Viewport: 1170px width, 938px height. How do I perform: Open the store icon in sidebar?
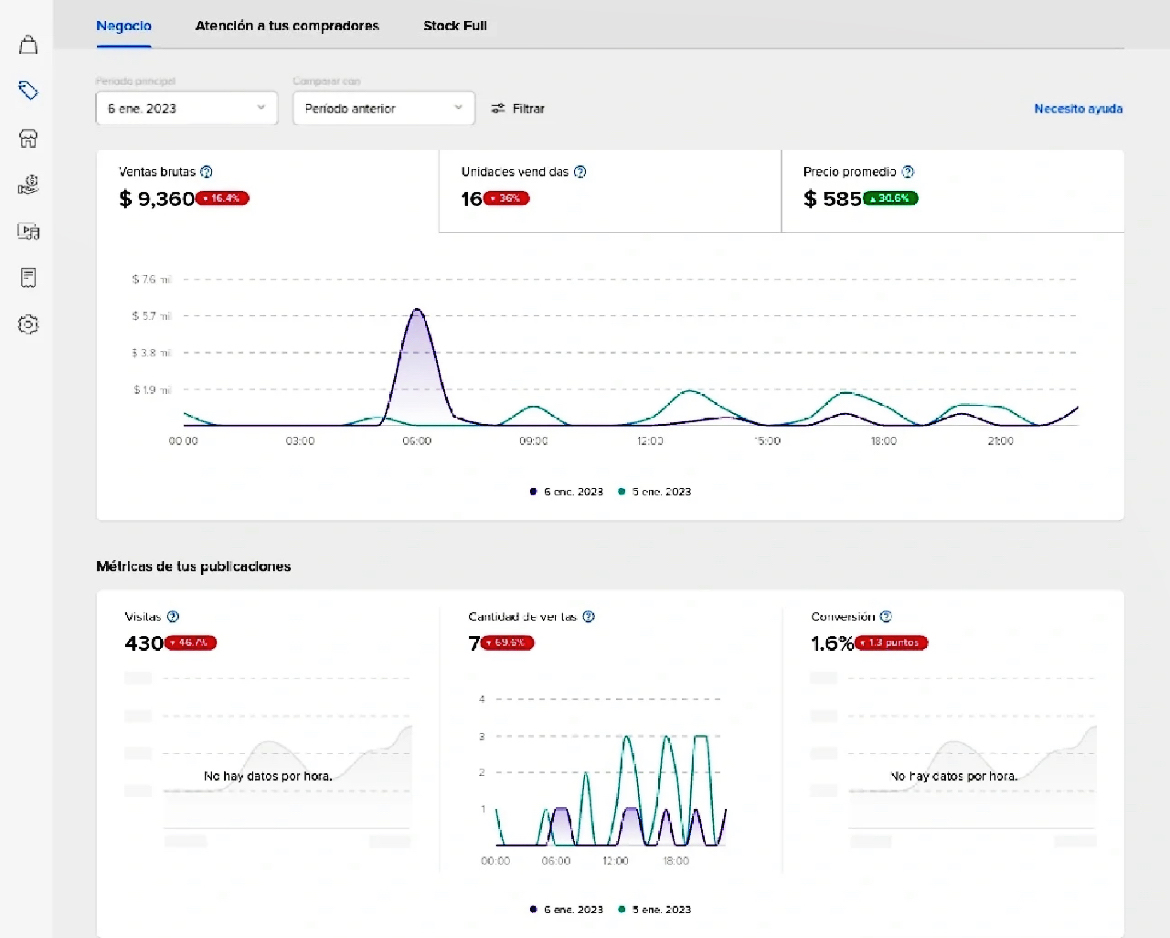pos(28,138)
